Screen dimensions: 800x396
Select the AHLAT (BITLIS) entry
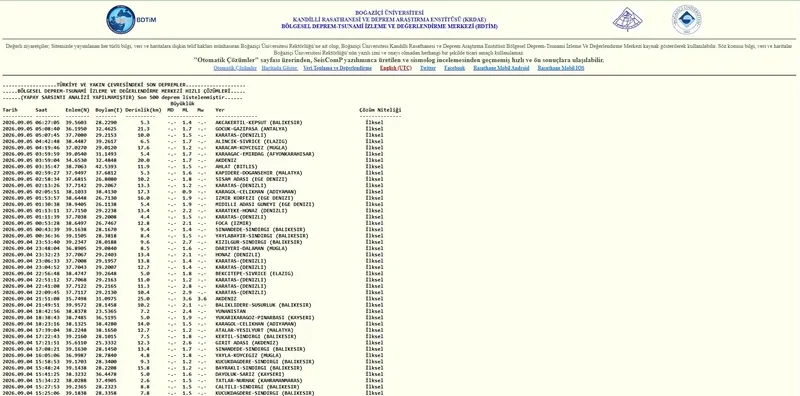236,166
